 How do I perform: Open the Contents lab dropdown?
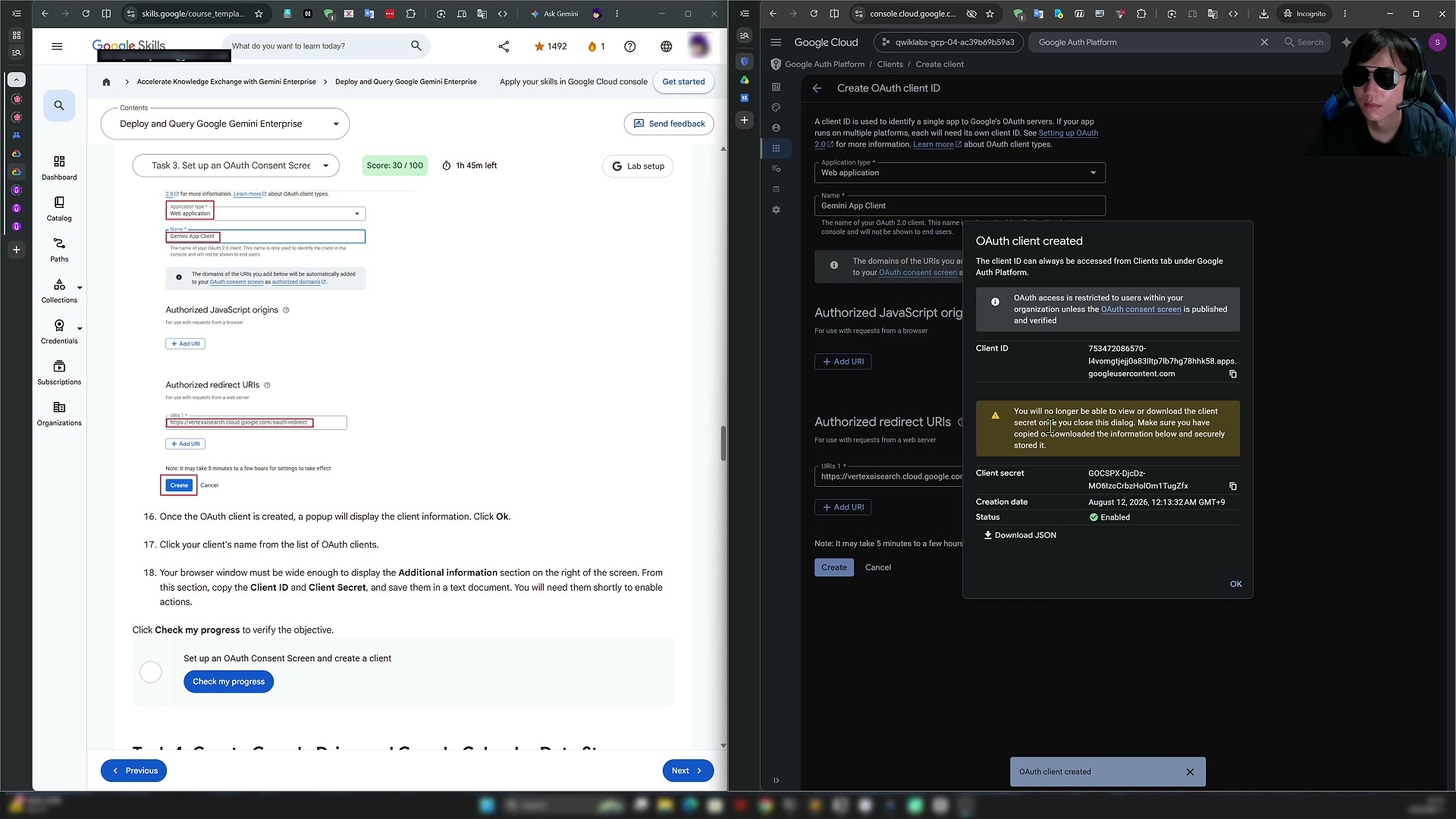[x=225, y=124]
